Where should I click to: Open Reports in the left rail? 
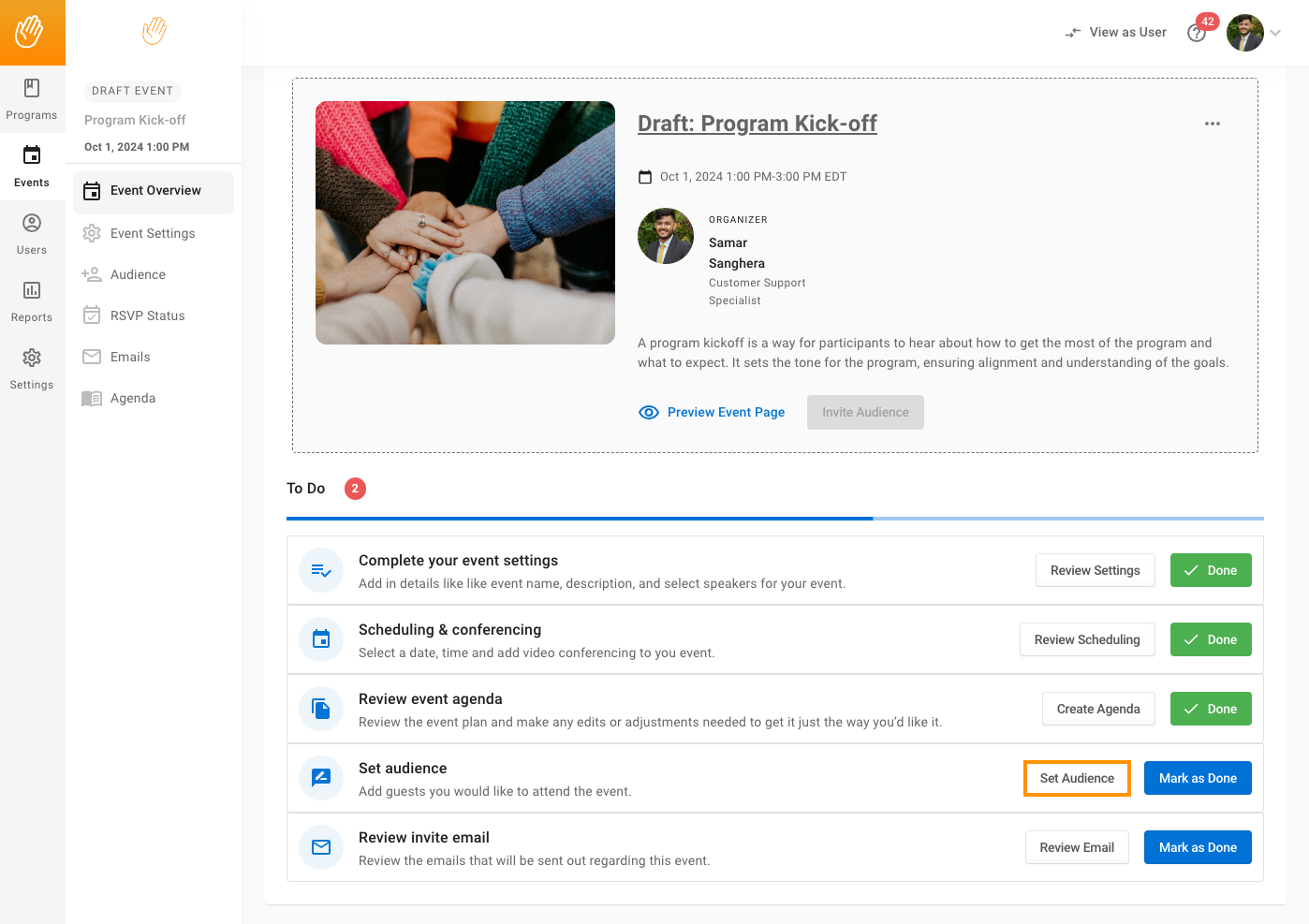pos(32,301)
